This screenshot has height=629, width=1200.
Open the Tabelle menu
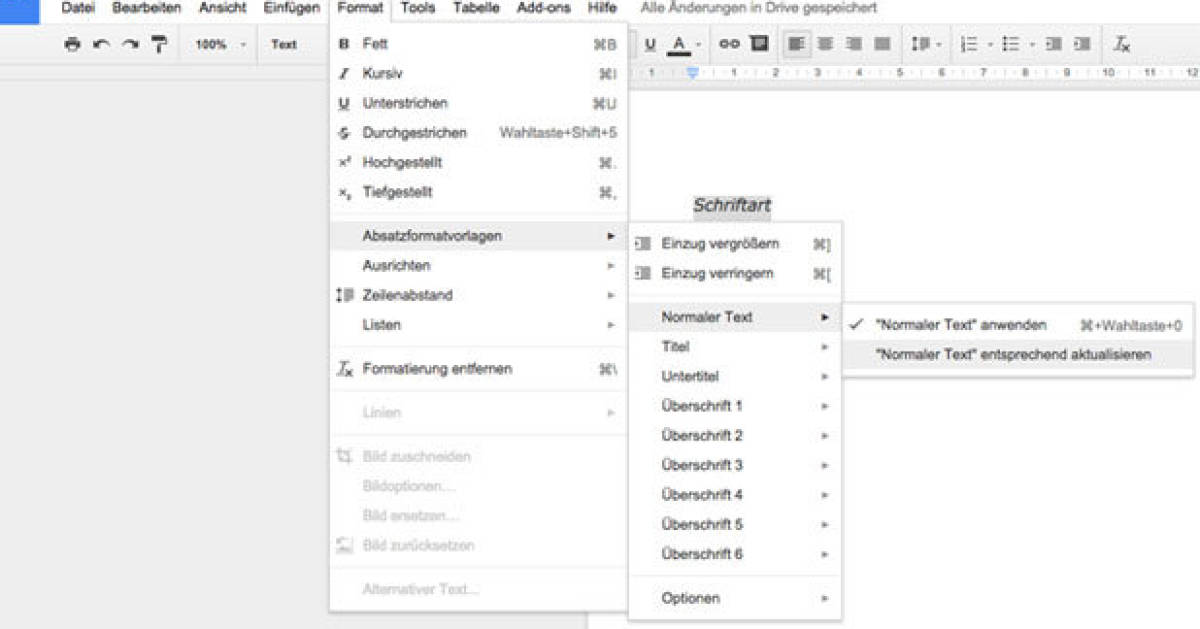[476, 8]
